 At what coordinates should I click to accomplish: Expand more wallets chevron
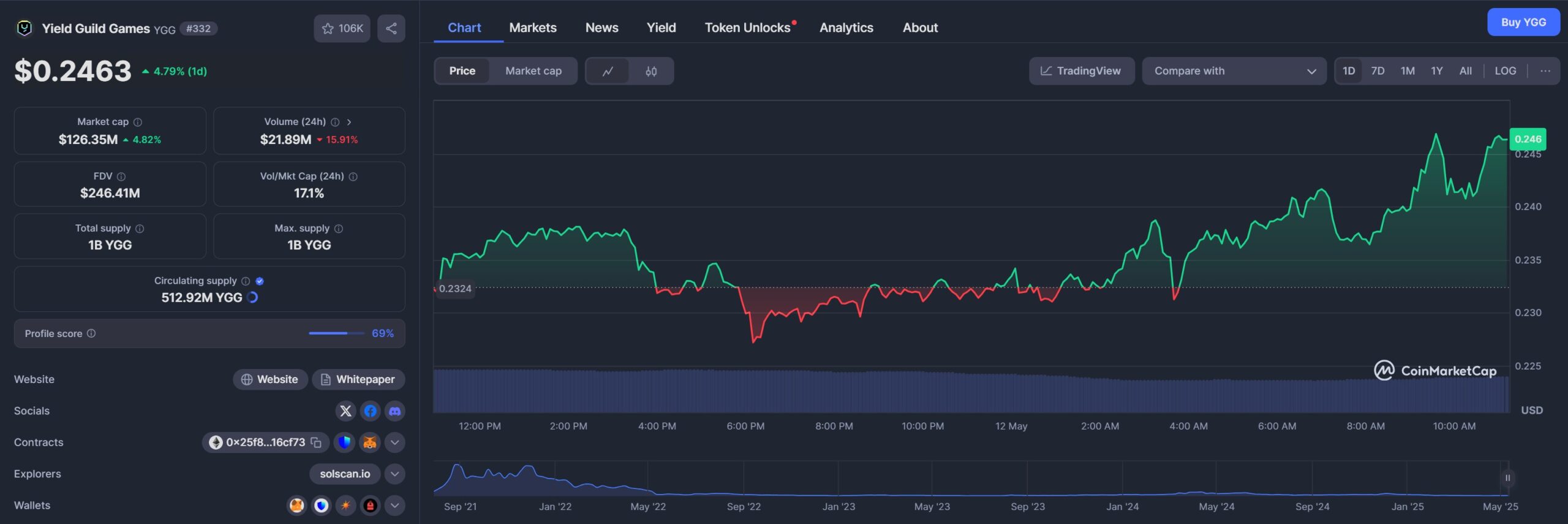[x=395, y=506]
